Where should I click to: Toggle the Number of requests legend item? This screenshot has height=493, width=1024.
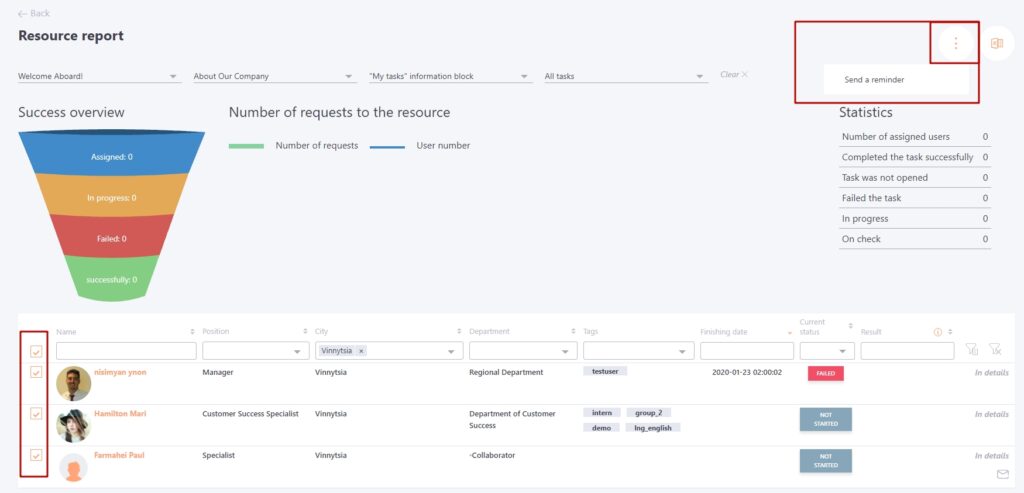293,146
